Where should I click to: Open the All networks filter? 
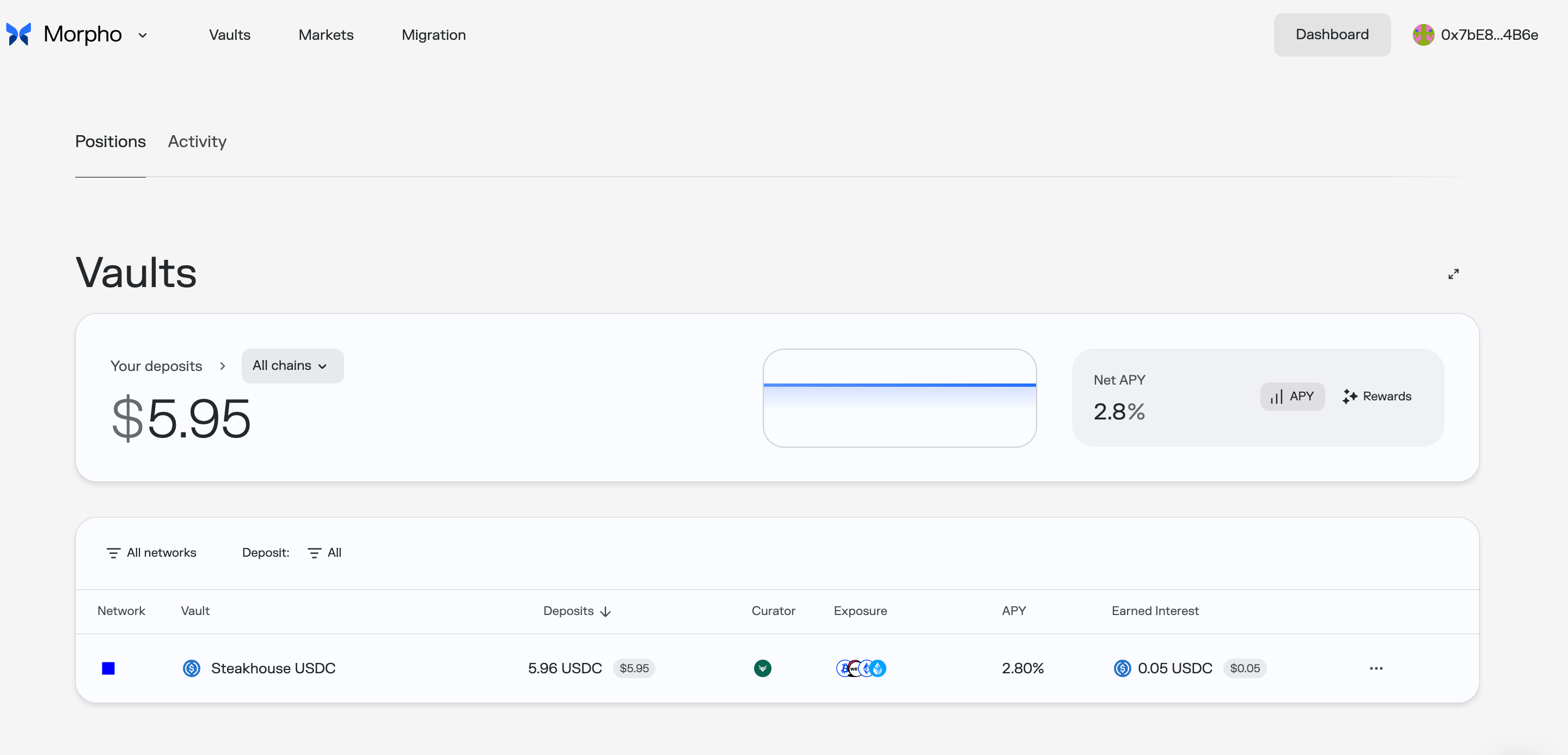[151, 553]
